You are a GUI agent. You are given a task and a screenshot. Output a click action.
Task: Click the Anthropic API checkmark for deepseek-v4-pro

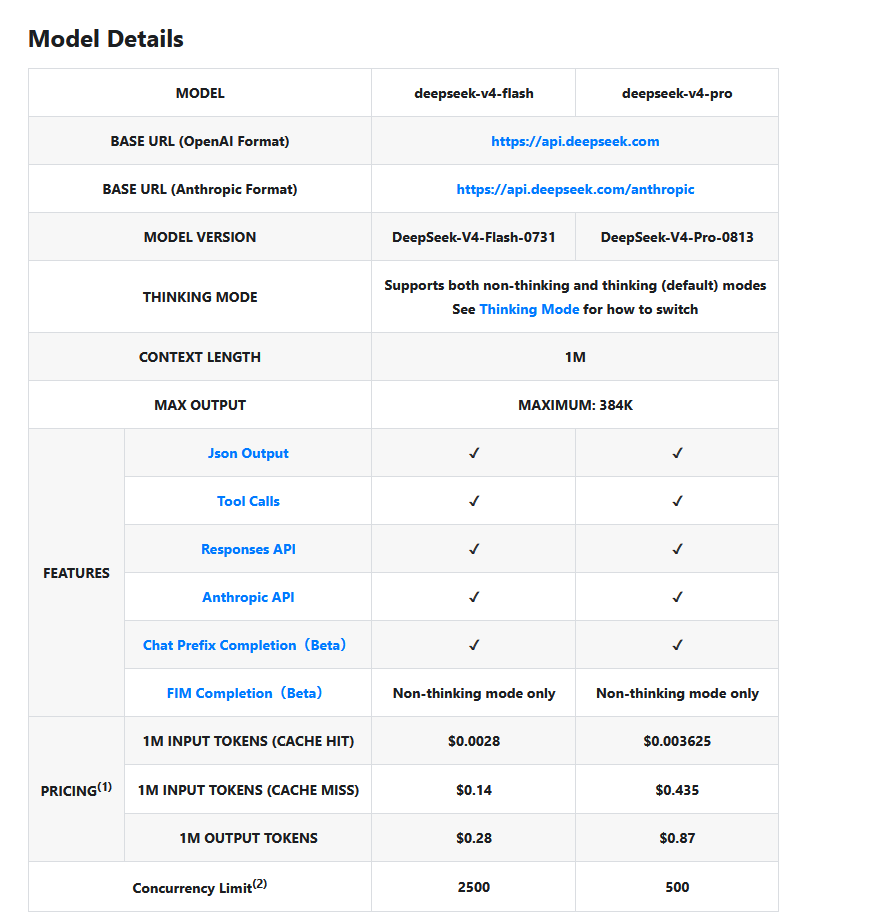678,597
